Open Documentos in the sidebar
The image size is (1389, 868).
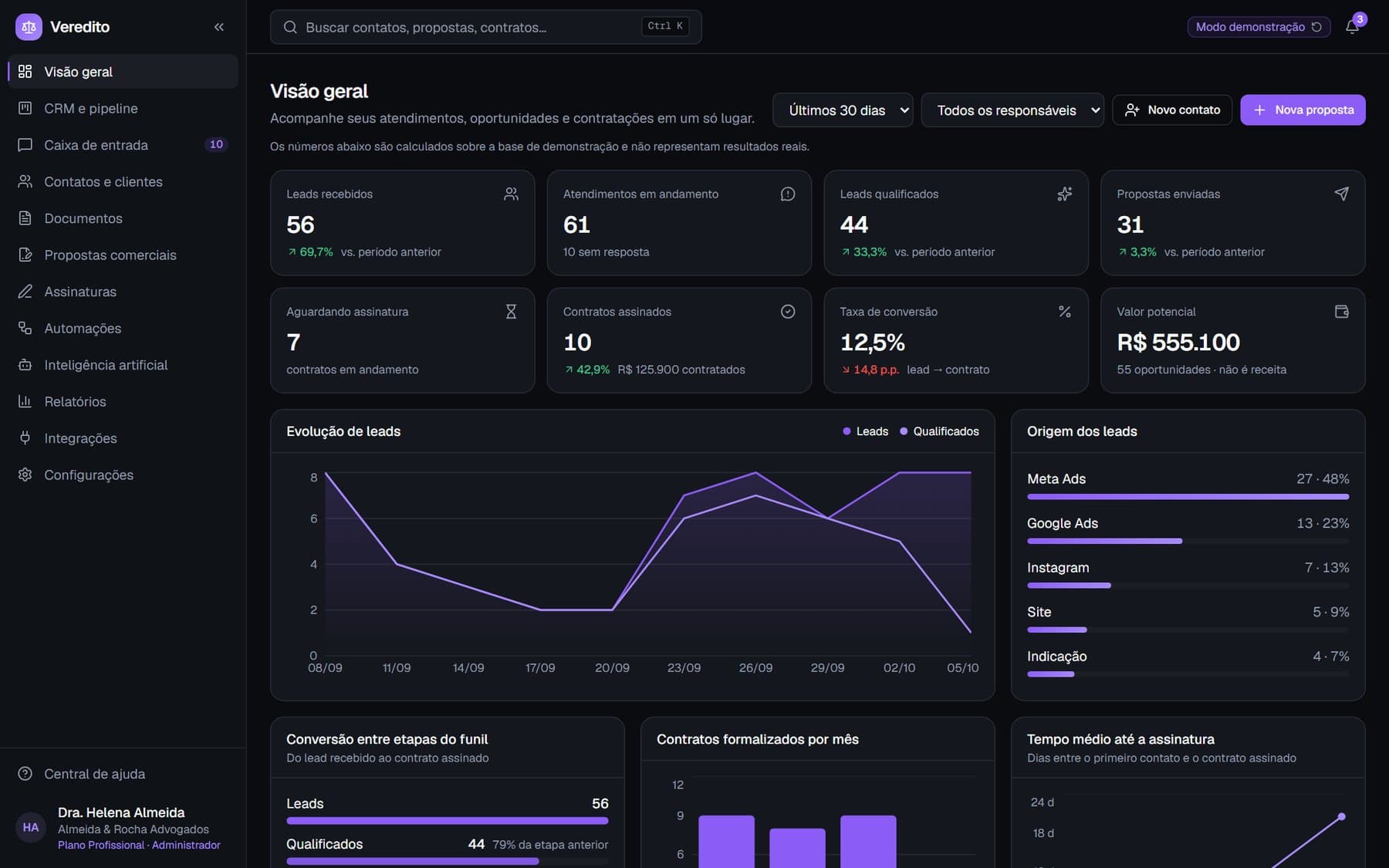pyautogui.click(x=123, y=218)
